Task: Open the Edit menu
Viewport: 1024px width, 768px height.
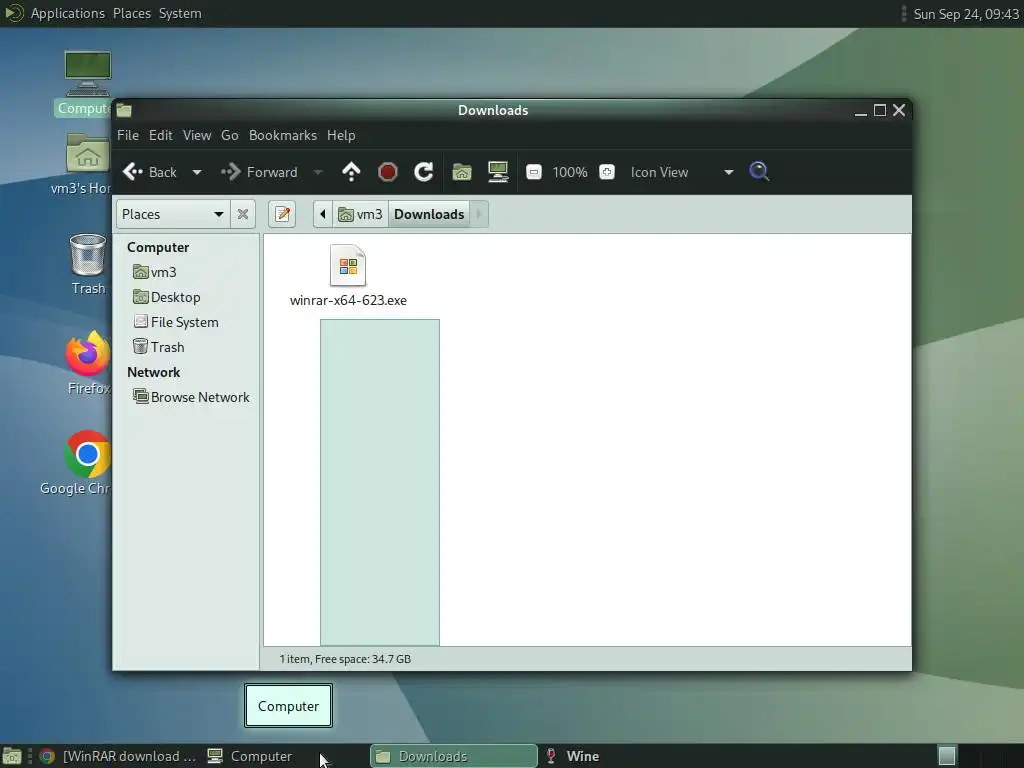Action: click(161, 135)
